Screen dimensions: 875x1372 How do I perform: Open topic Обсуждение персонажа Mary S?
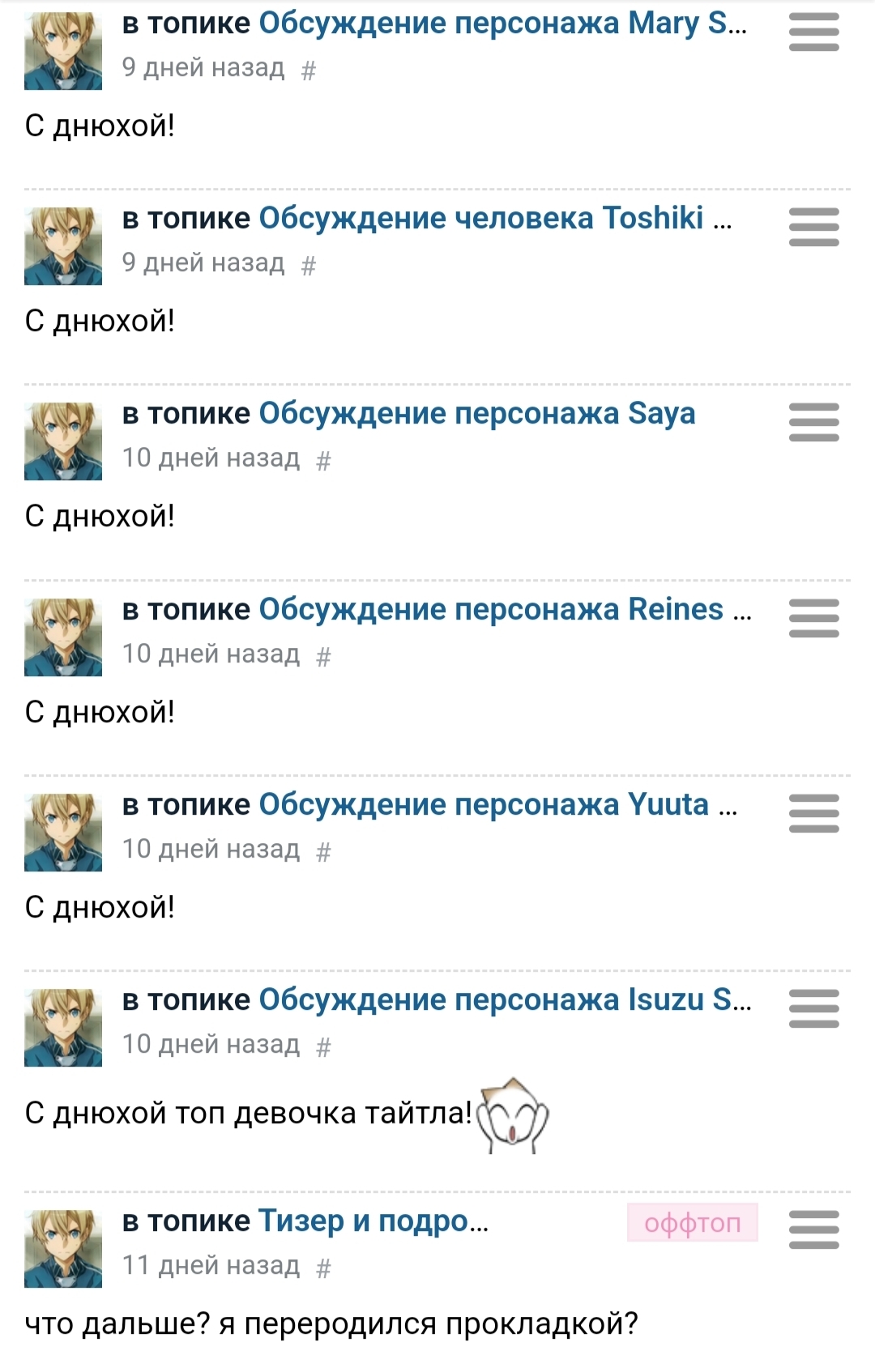click(502, 23)
